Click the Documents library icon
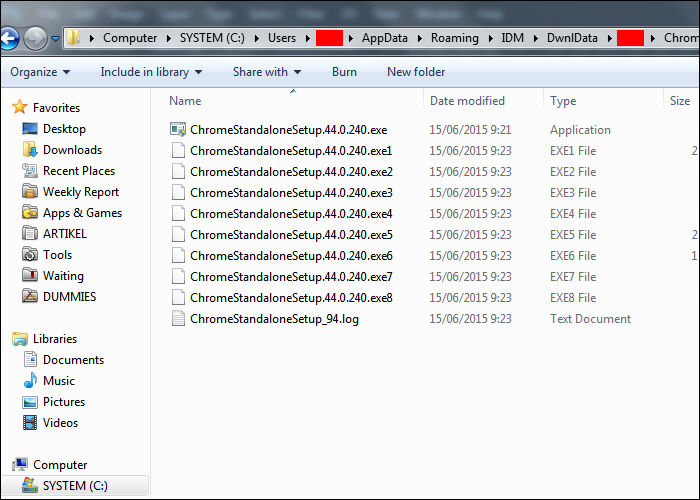The width and height of the screenshot is (700, 500). tap(30, 360)
